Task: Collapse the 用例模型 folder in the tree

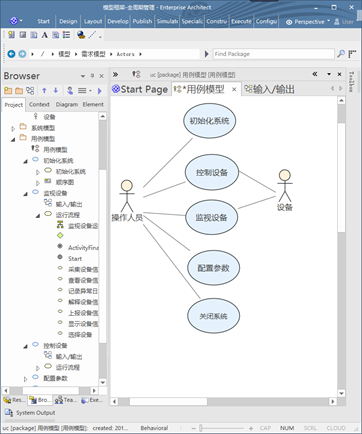Action: [x=13, y=139]
